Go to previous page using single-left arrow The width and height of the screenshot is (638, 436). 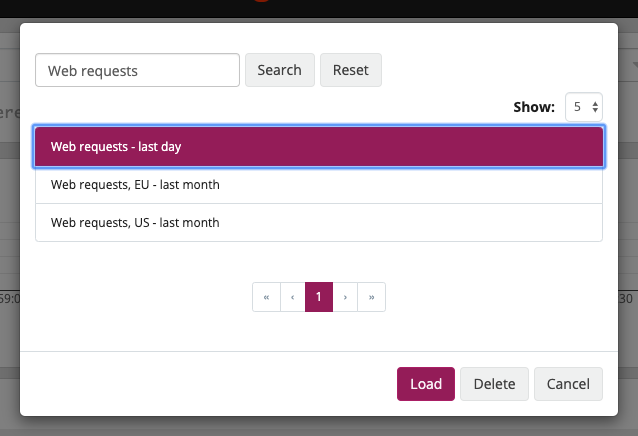(x=292, y=297)
